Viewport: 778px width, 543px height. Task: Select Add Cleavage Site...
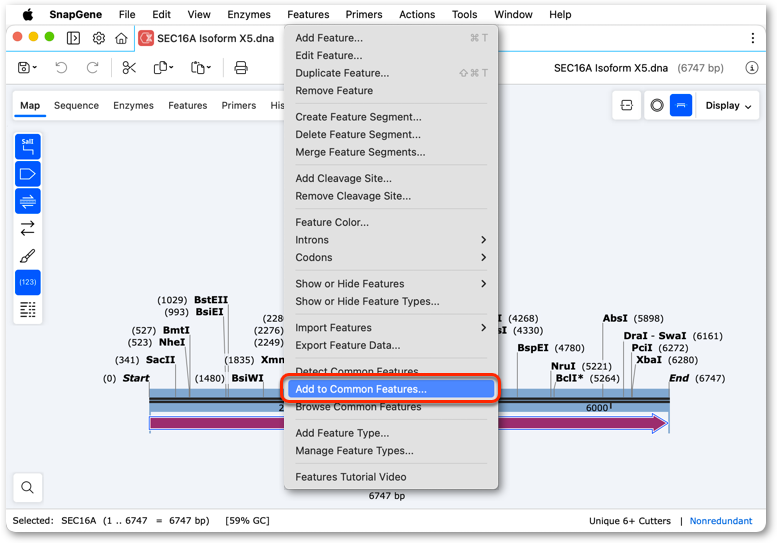(390, 179)
